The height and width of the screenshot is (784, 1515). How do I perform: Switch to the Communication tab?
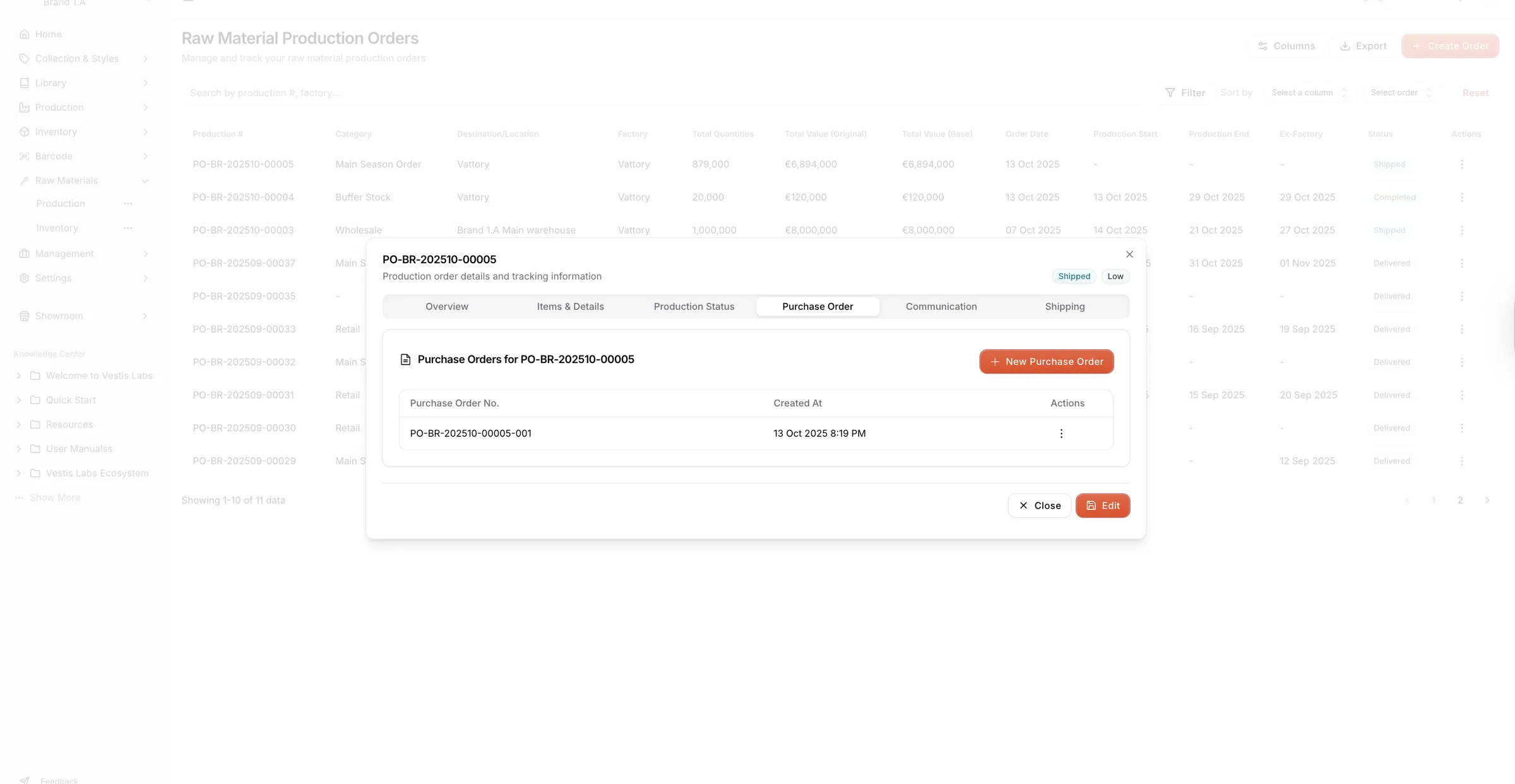(941, 307)
